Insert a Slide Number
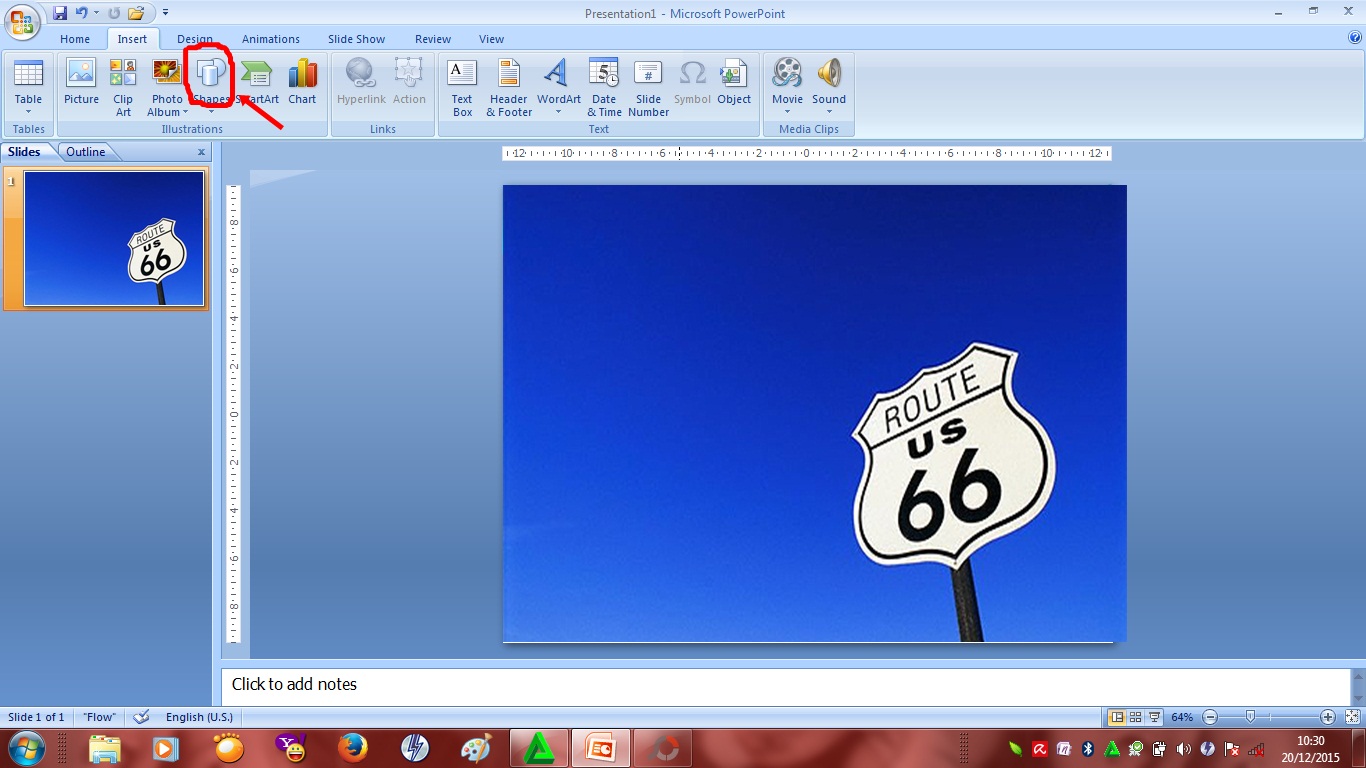1366x768 pixels. point(648,87)
